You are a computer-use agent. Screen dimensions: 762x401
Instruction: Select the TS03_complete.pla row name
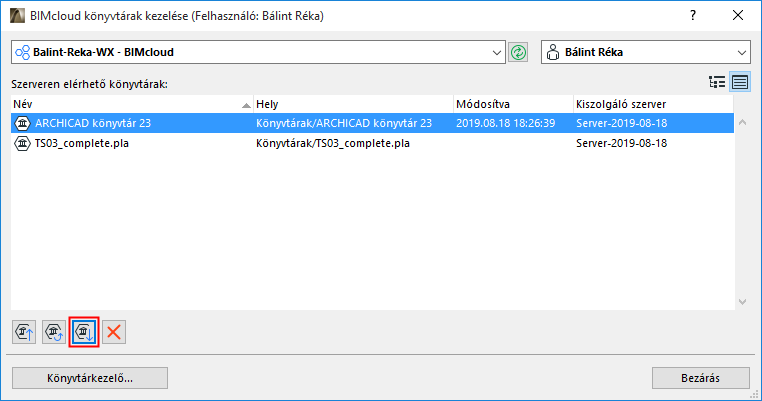click(82, 143)
